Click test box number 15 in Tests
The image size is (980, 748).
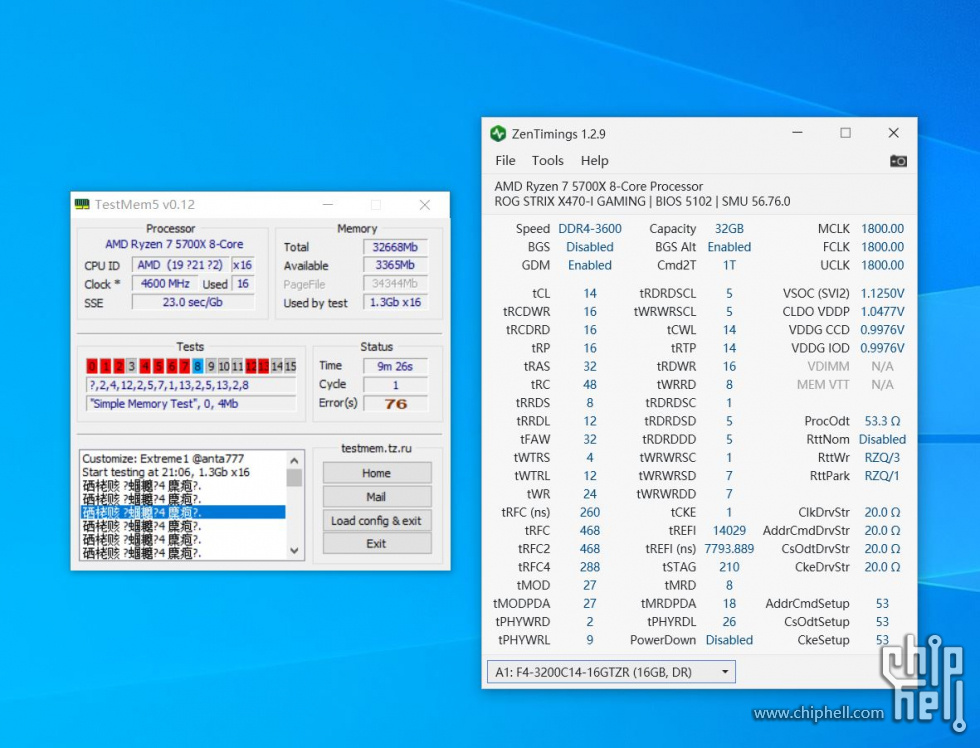(x=291, y=366)
